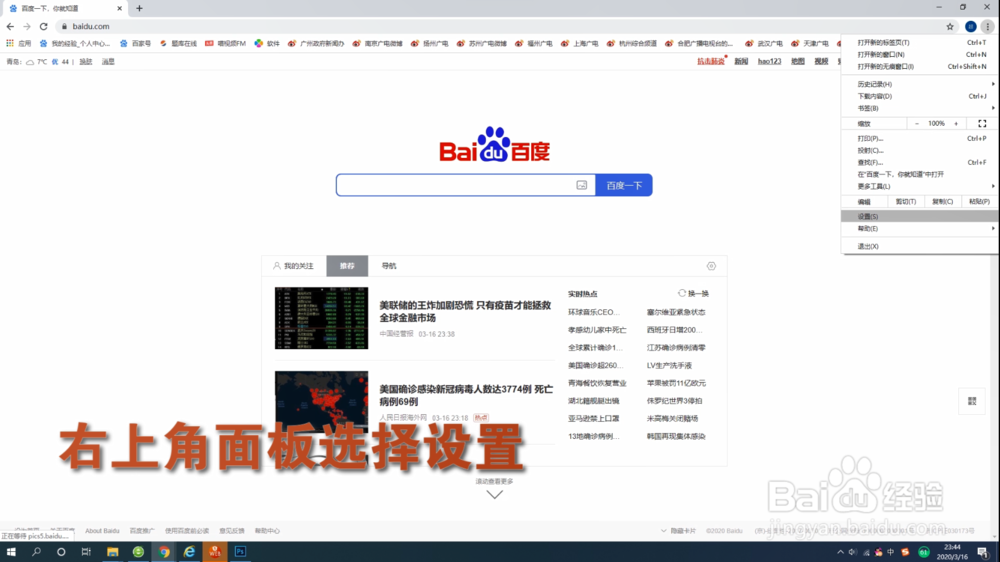Select 打开新的标签页(T) in menu
The width and height of the screenshot is (1000, 562).
(920, 43)
